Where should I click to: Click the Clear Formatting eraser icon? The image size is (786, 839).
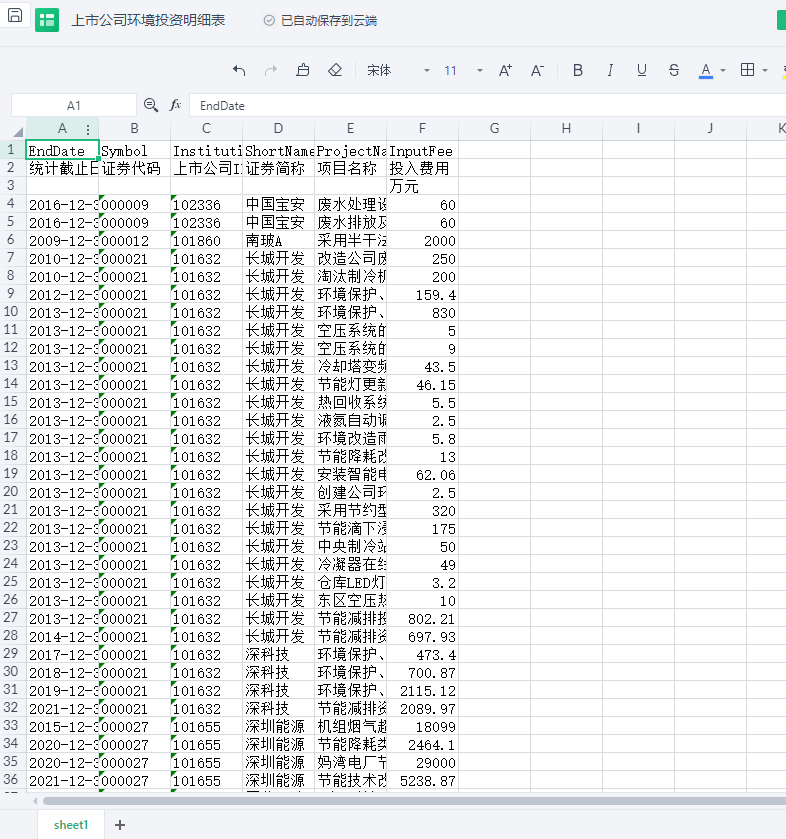coord(335,70)
